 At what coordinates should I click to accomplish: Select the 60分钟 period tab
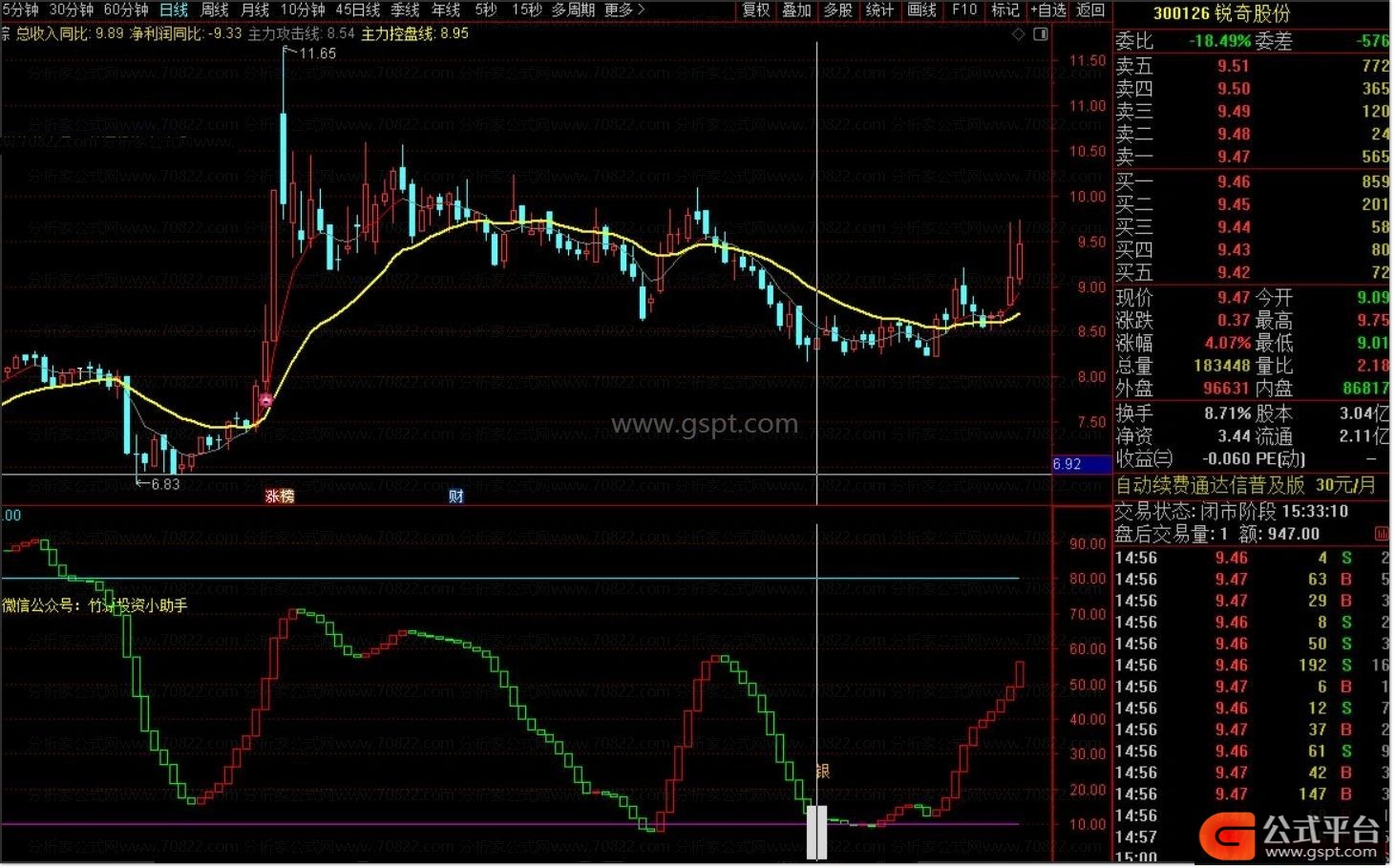pyautogui.click(x=126, y=10)
